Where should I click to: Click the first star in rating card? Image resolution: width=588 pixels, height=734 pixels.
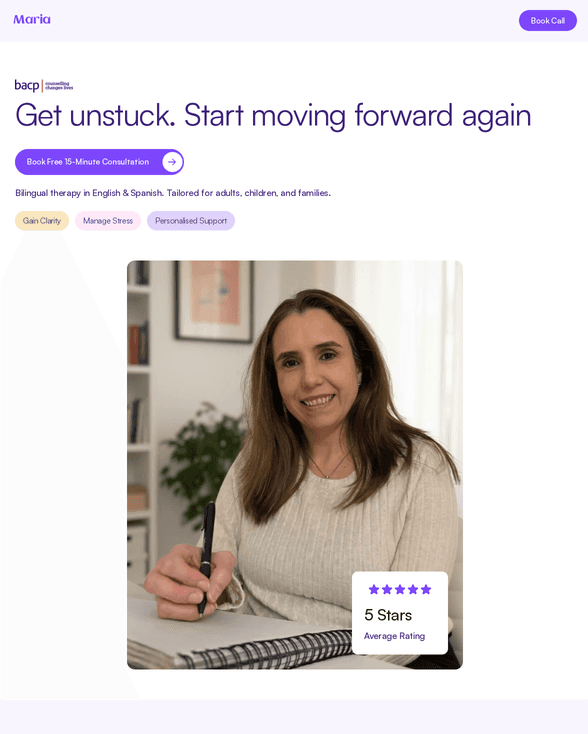pyautogui.click(x=374, y=589)
